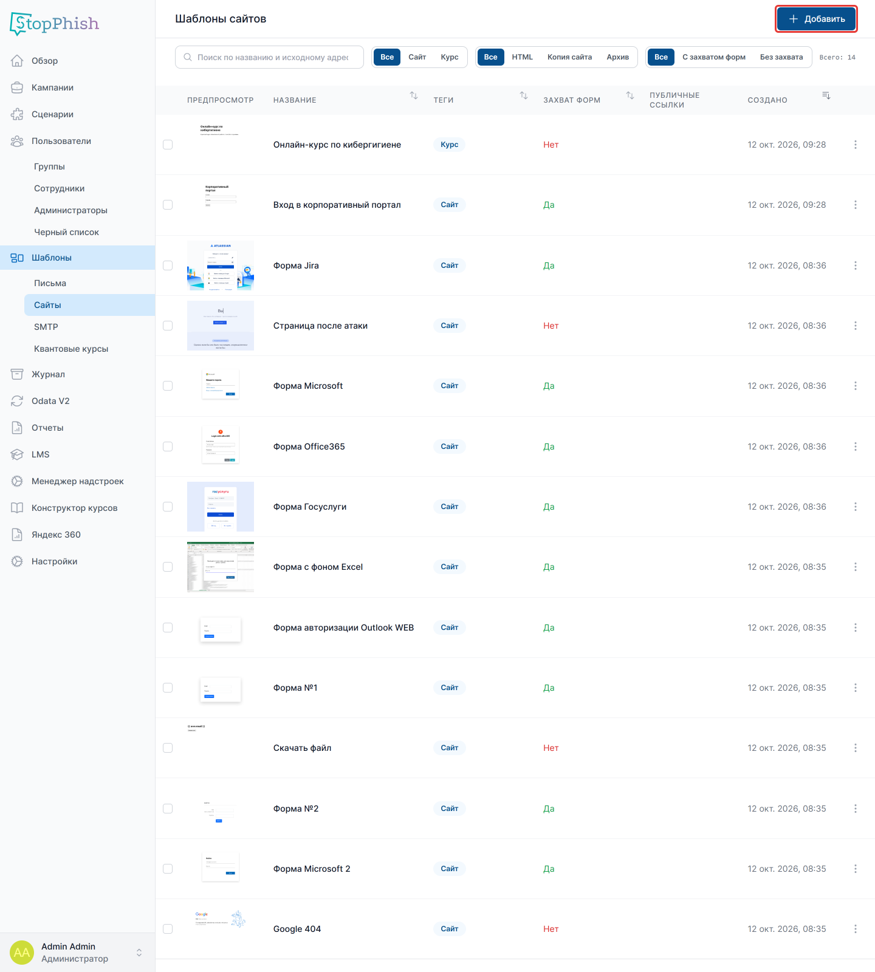The width and height of the screenshot is (875, 972).
Task: Sort by Создано column sort icon
Action: tap(826, 95)
